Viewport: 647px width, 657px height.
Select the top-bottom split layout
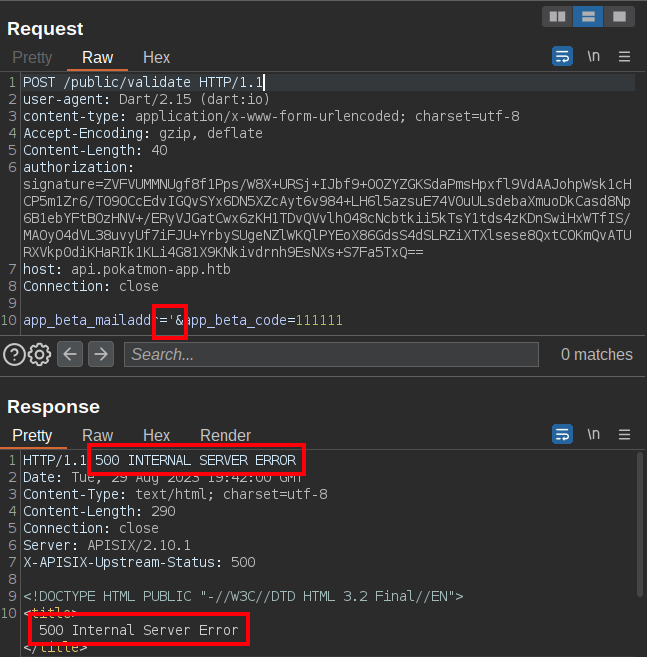[589, 17]
